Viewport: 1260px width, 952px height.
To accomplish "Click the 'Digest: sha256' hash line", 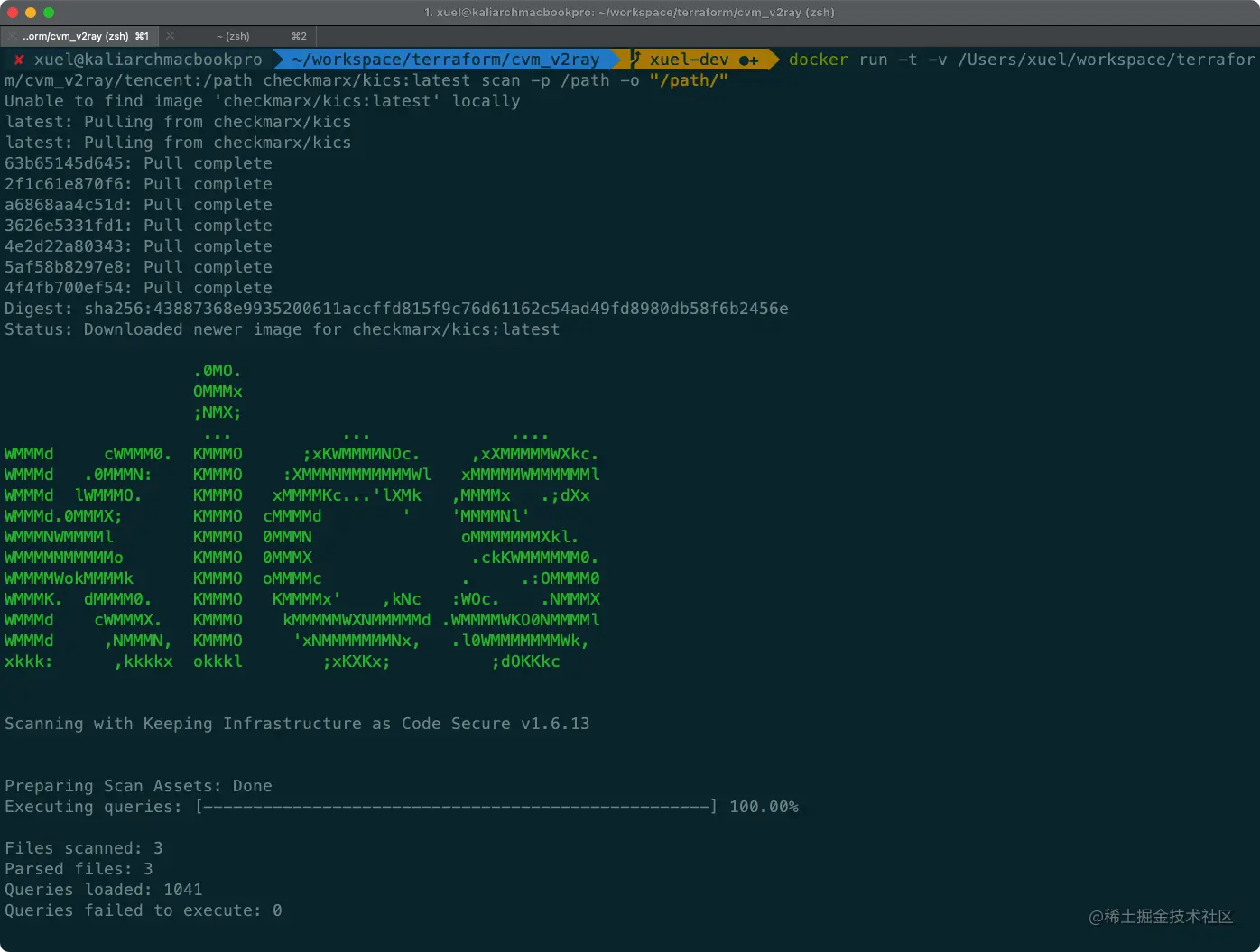I will pos(396,309).
